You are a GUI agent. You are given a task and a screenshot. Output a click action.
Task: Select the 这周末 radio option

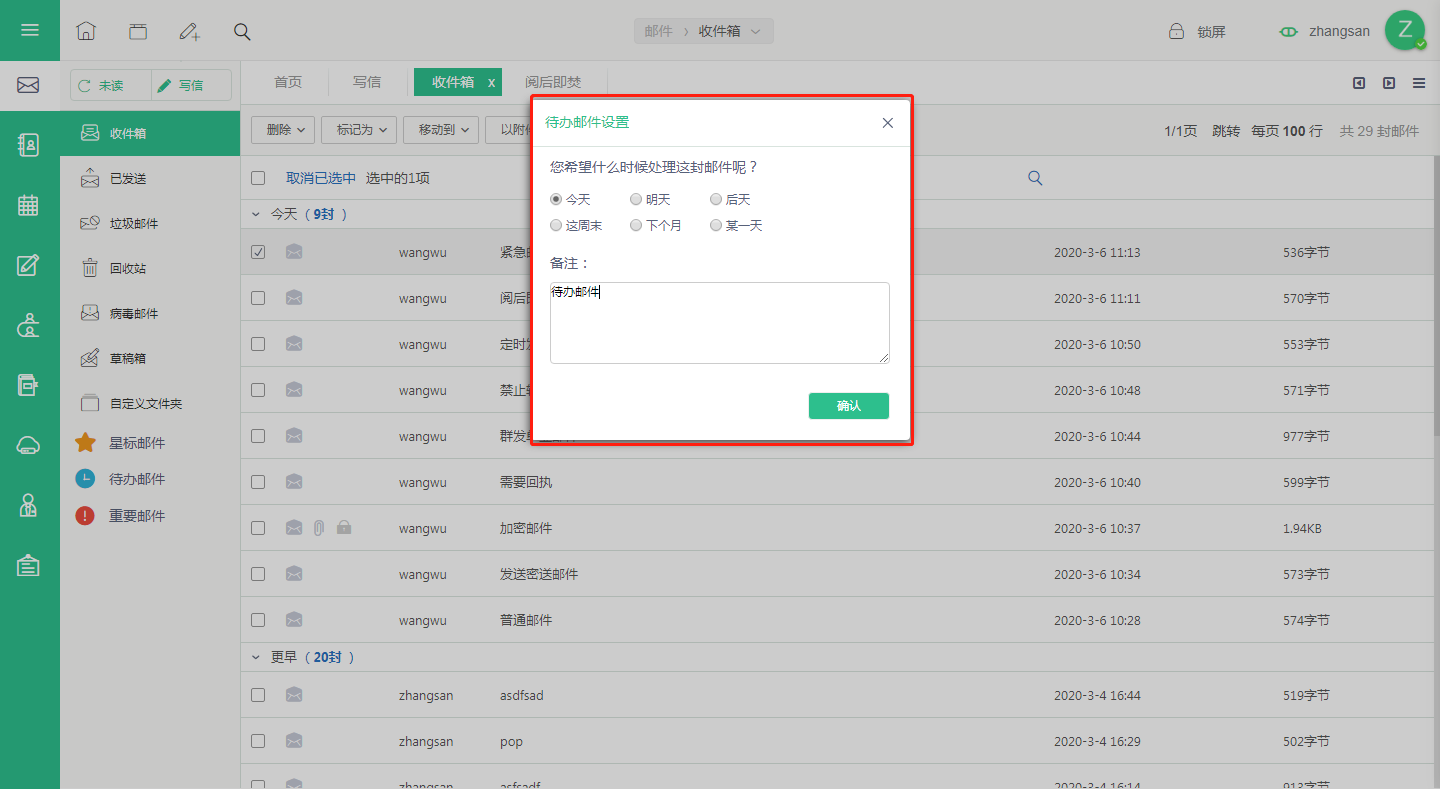click(x=556, y=225)
